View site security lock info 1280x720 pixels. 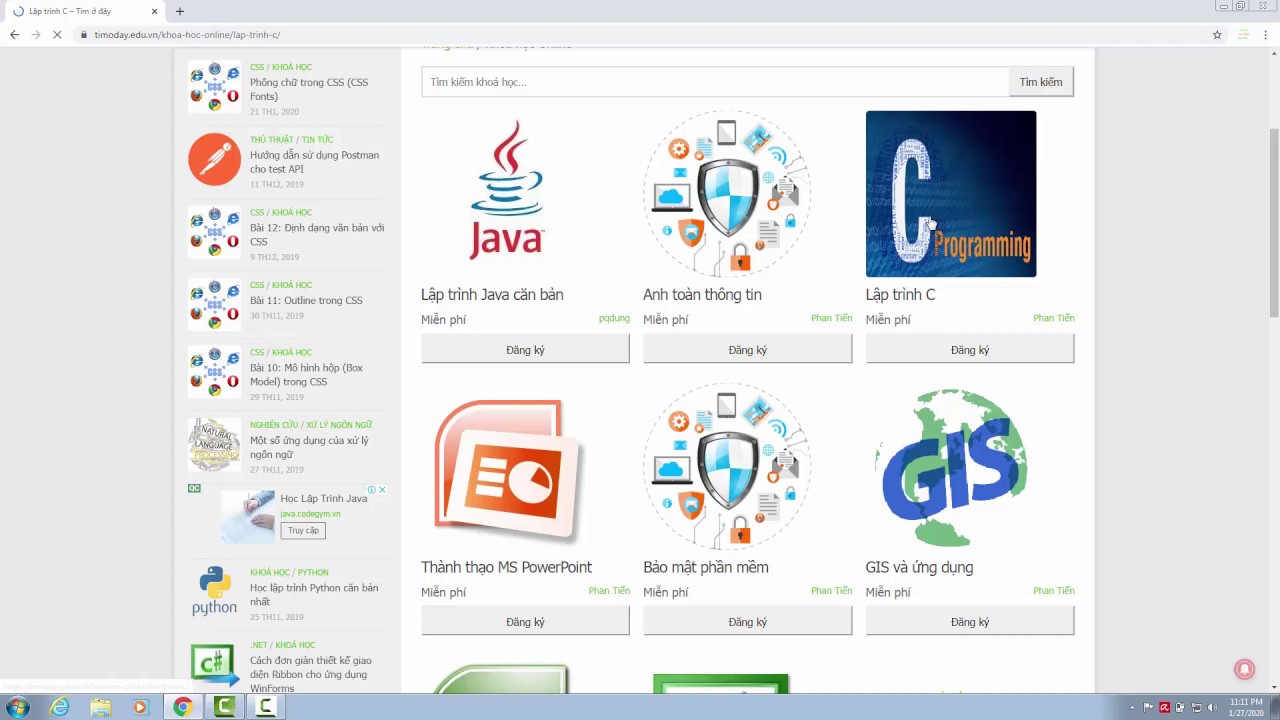pyautogui.click(x=84, y=35)
